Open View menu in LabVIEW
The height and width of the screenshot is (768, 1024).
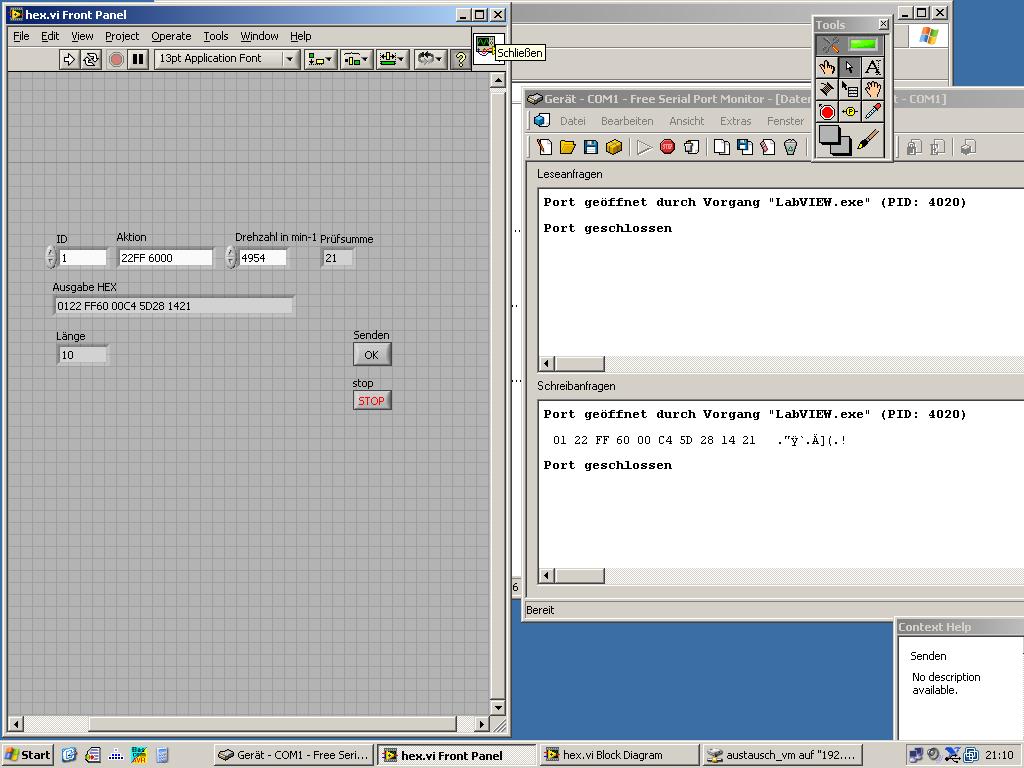click(82, 36)
